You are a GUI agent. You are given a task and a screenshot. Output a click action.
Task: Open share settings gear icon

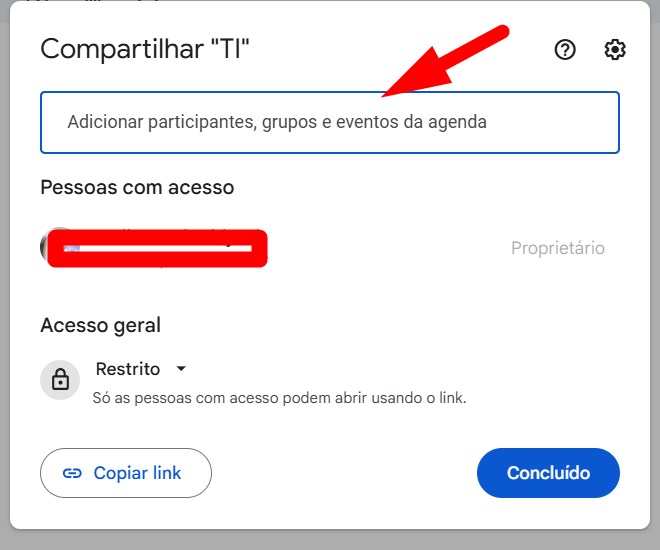[615, 50]
